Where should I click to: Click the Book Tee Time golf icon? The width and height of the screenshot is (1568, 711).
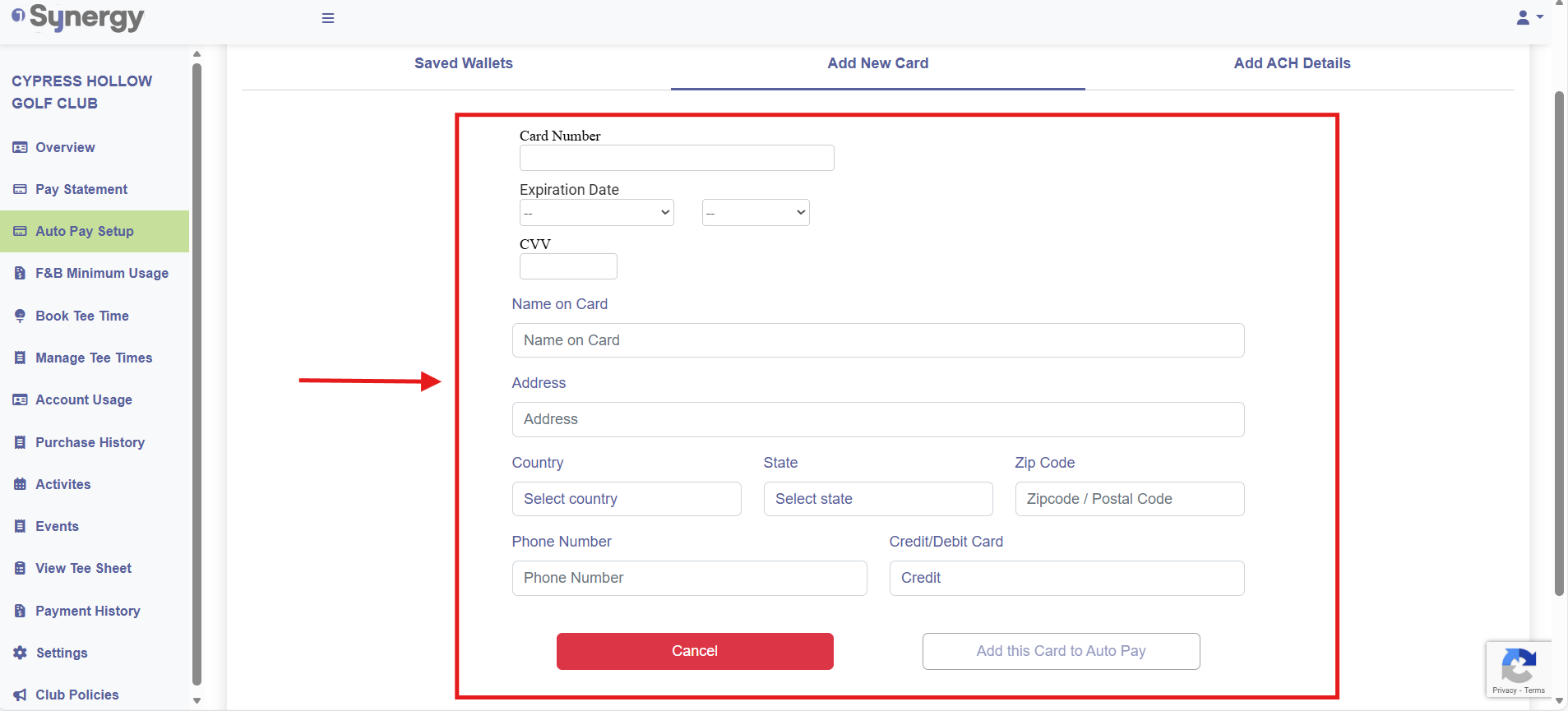click(x=21, y=316)
